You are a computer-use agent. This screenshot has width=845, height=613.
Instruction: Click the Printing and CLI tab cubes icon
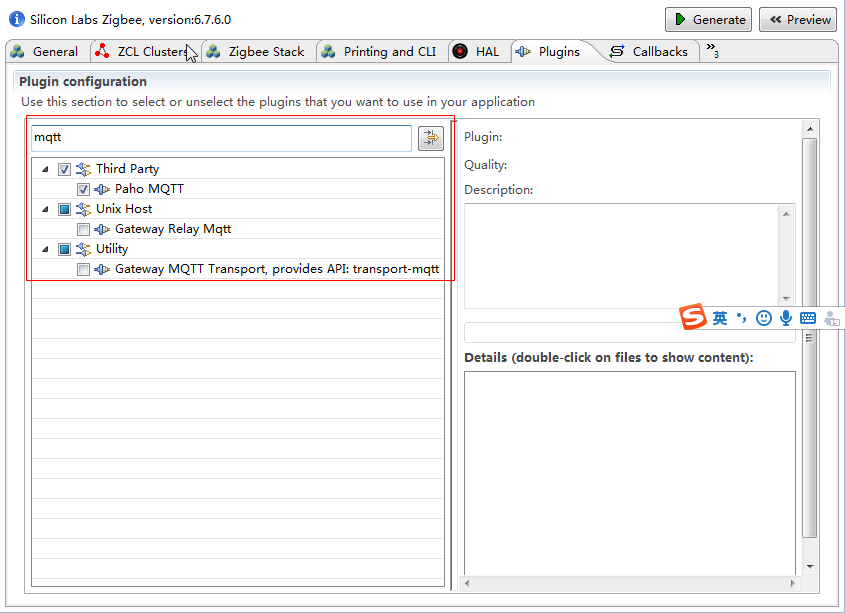coord(329,52)
